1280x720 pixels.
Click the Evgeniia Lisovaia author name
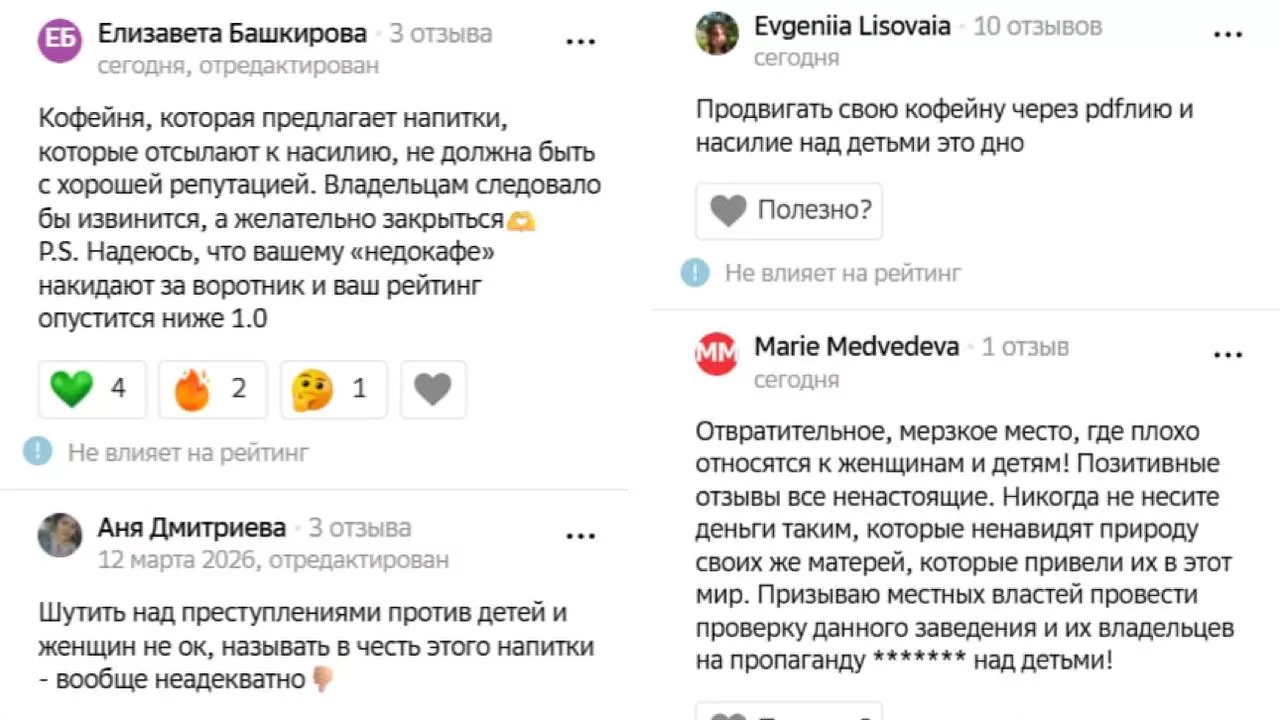click(852, 26)
